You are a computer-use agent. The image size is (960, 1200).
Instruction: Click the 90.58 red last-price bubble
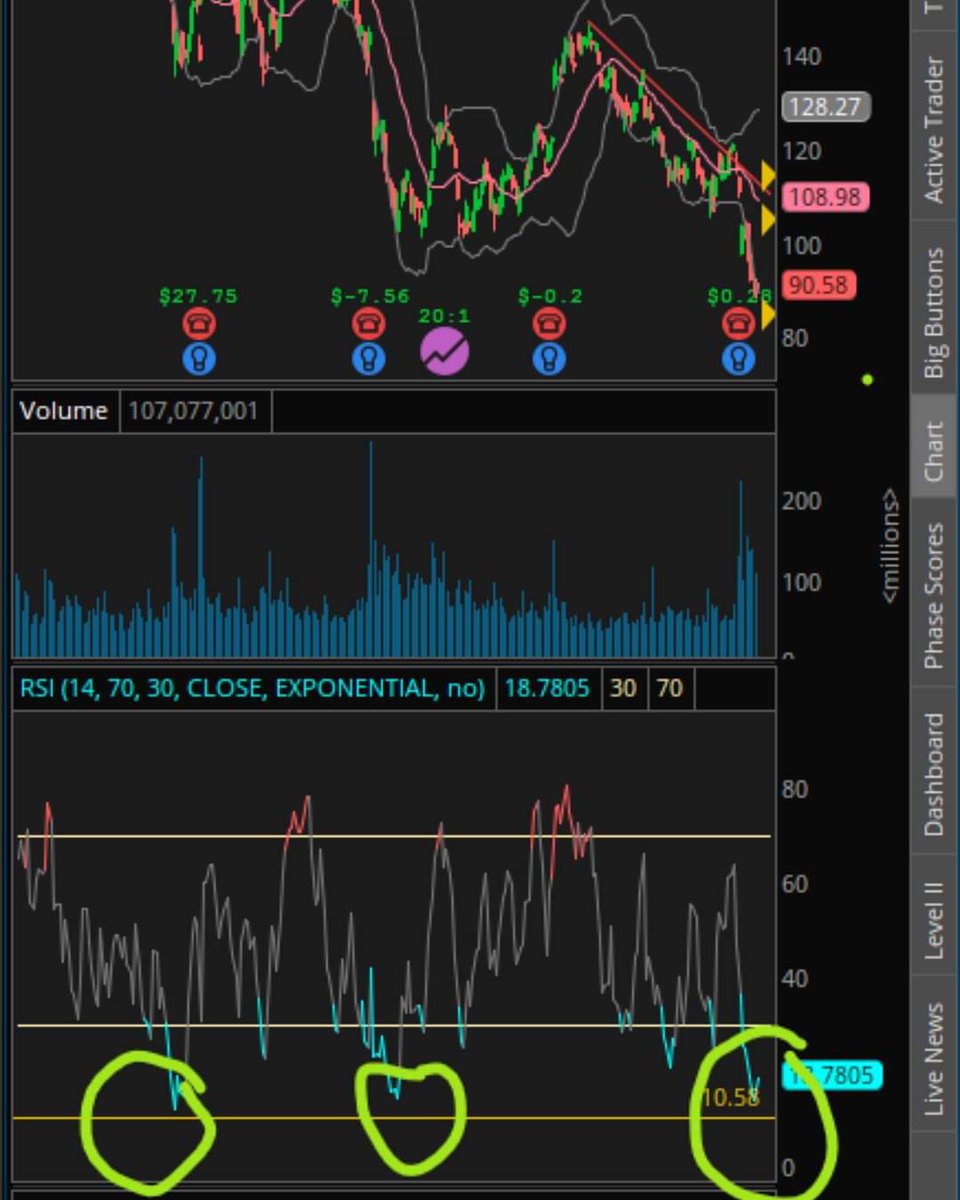click(818, 286)
